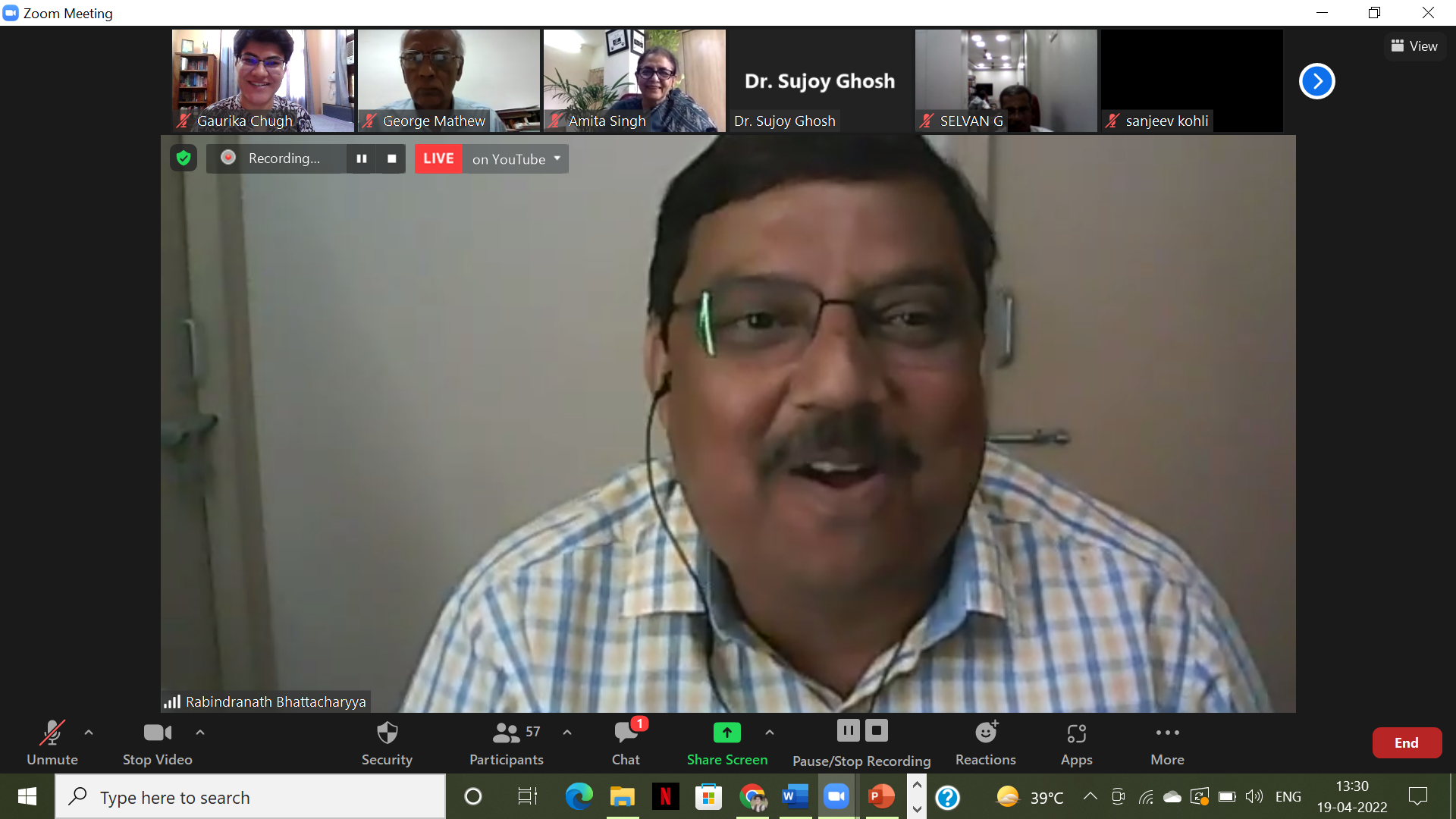The width and height of the screenshot is (1456, 819).
Task: Open the Participants panel
Action: 506,733
